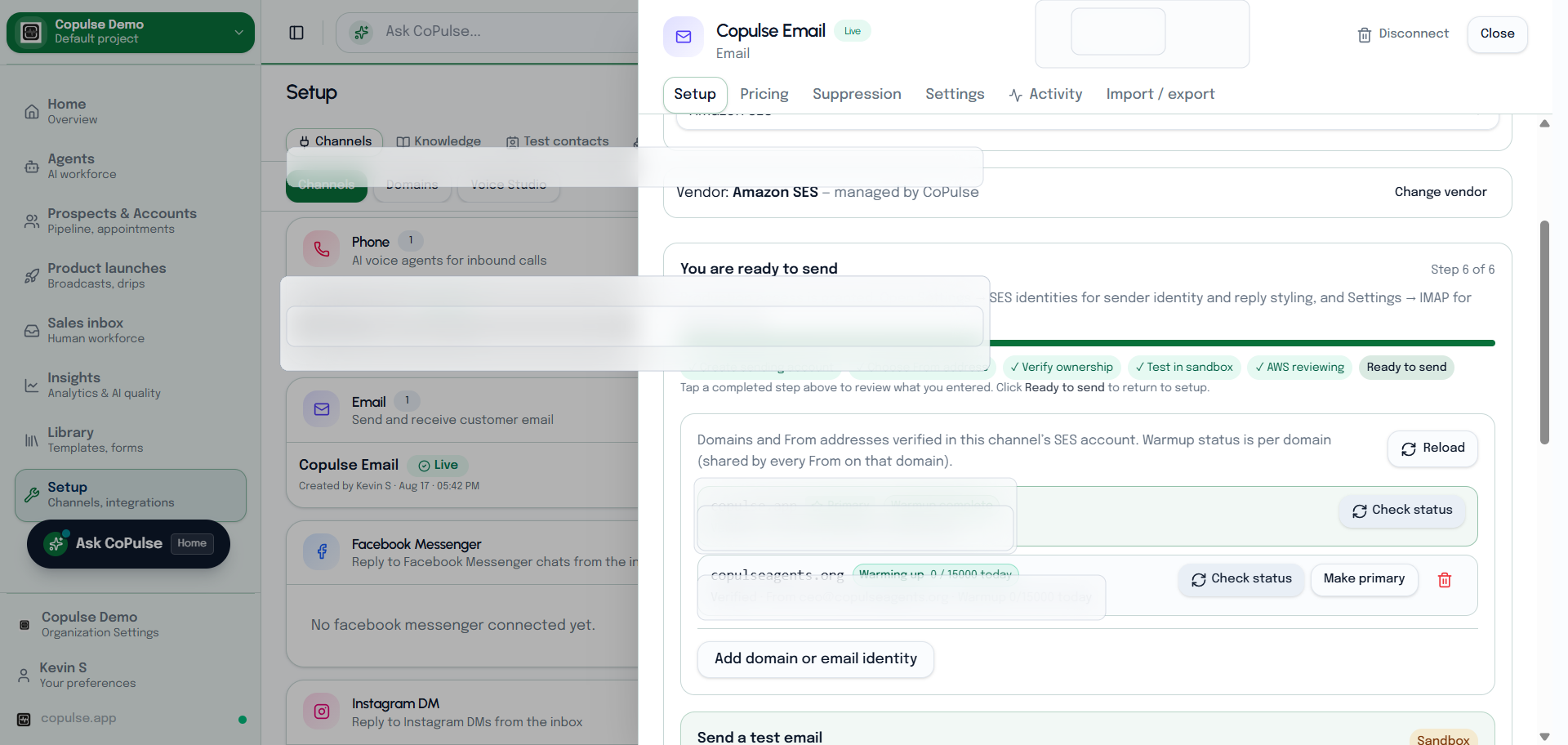This screenshot has height=745, width=1568.
Task: Click Change vendor
Action: pyautogui.click(x=1441, y=192)
